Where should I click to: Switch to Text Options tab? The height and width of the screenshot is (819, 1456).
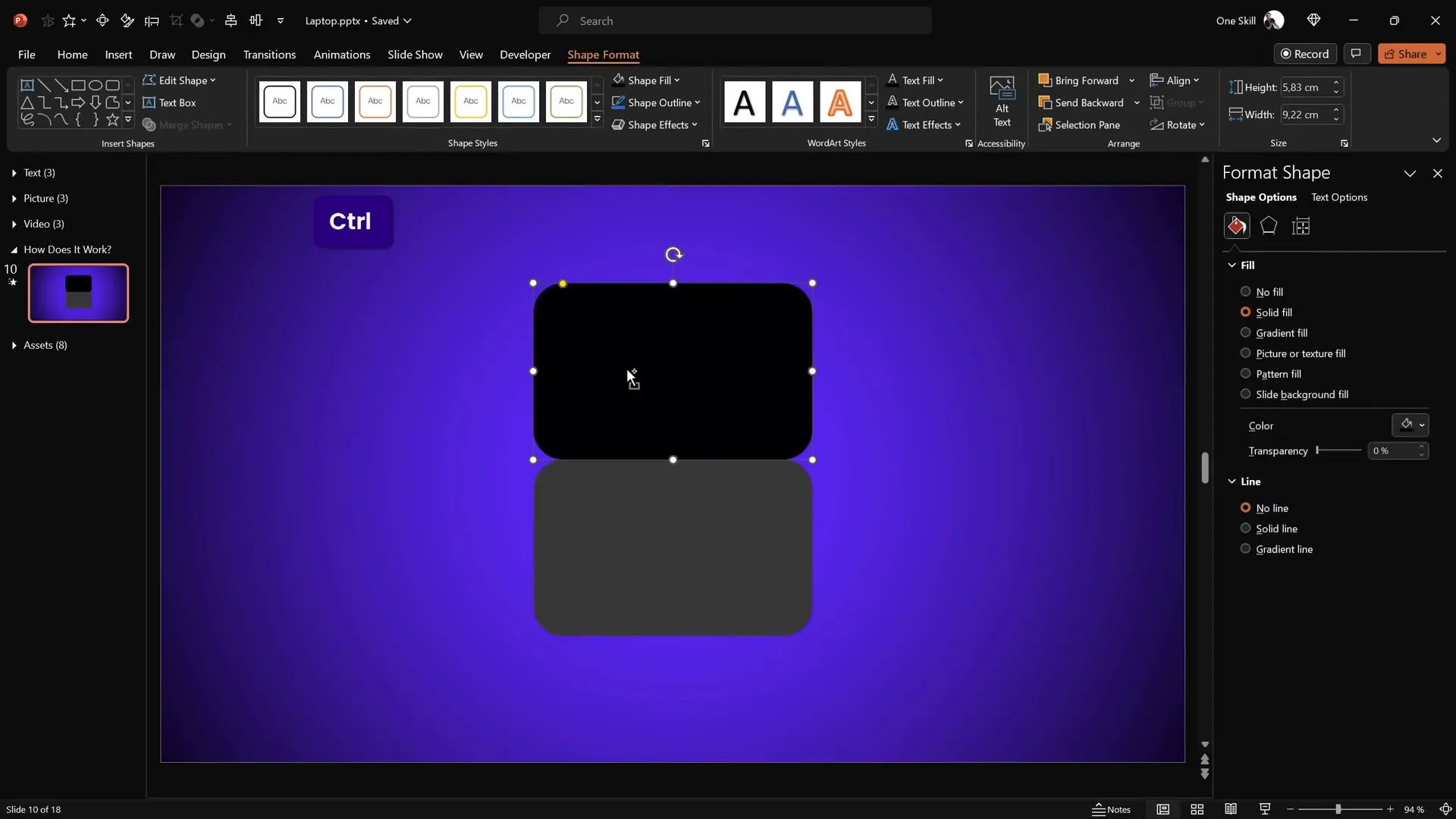[x=1339, y=197]
